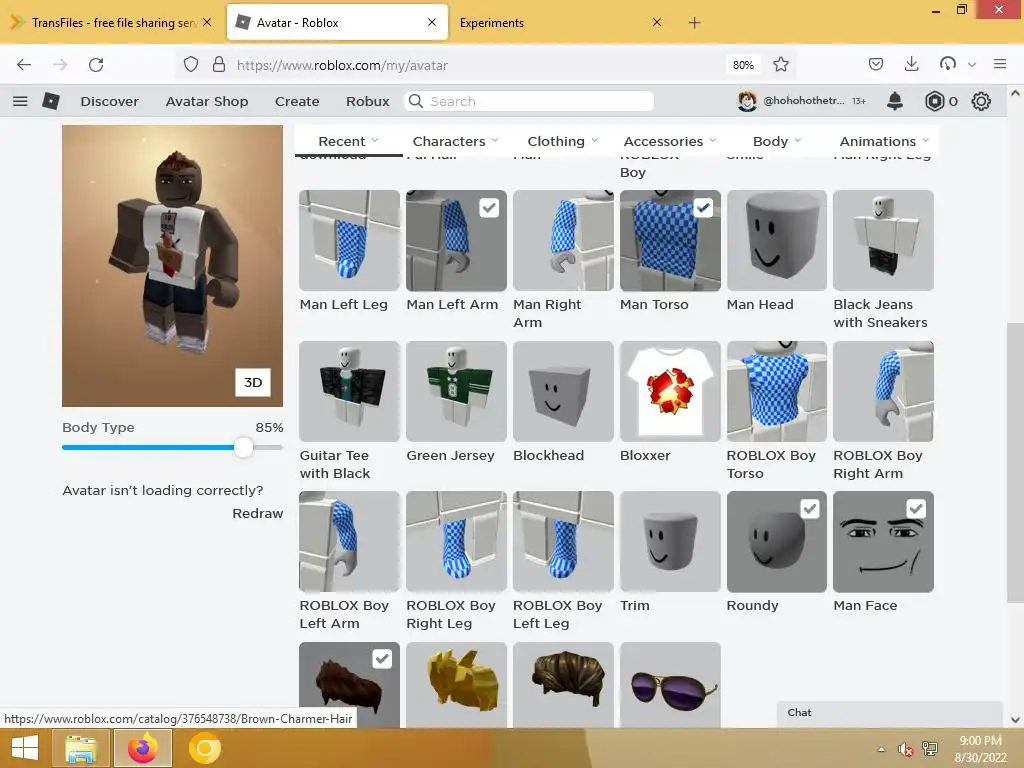Reset page zoom 80% badge

(743, 65)
